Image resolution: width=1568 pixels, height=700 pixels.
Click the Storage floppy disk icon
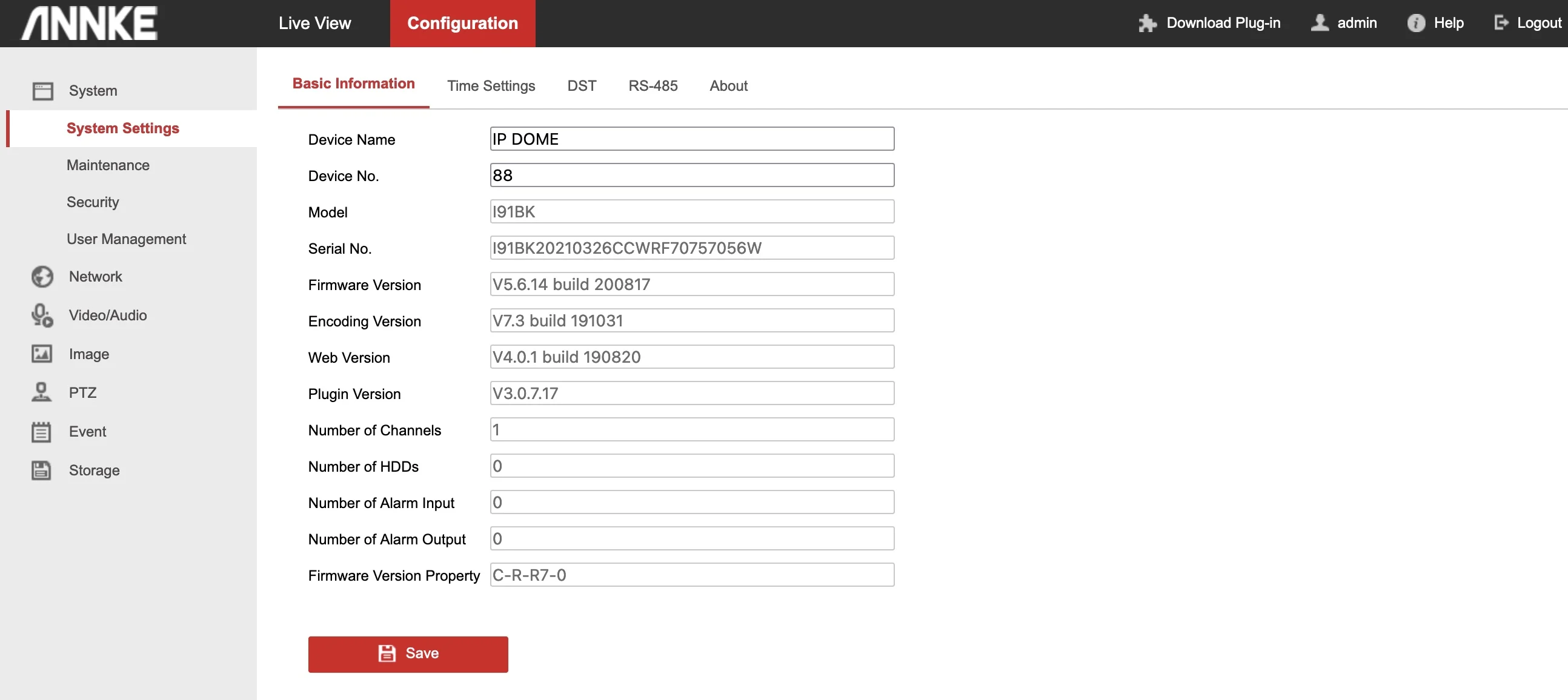[x=41, y=470]
